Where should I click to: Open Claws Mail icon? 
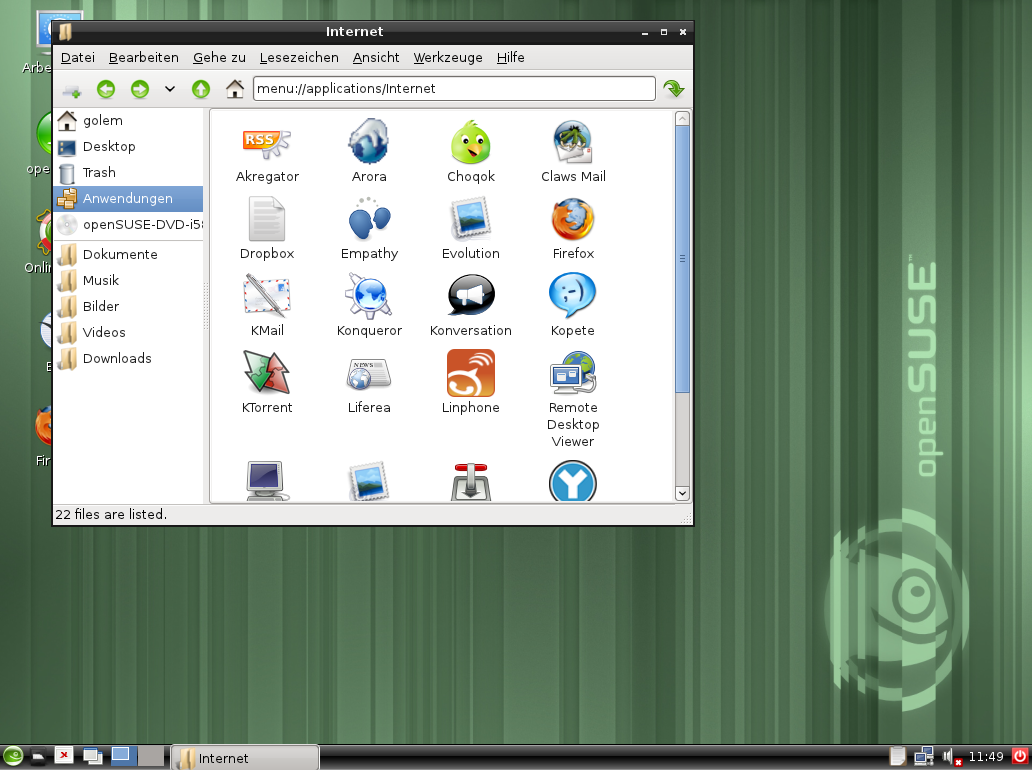(x=573, y=143)
